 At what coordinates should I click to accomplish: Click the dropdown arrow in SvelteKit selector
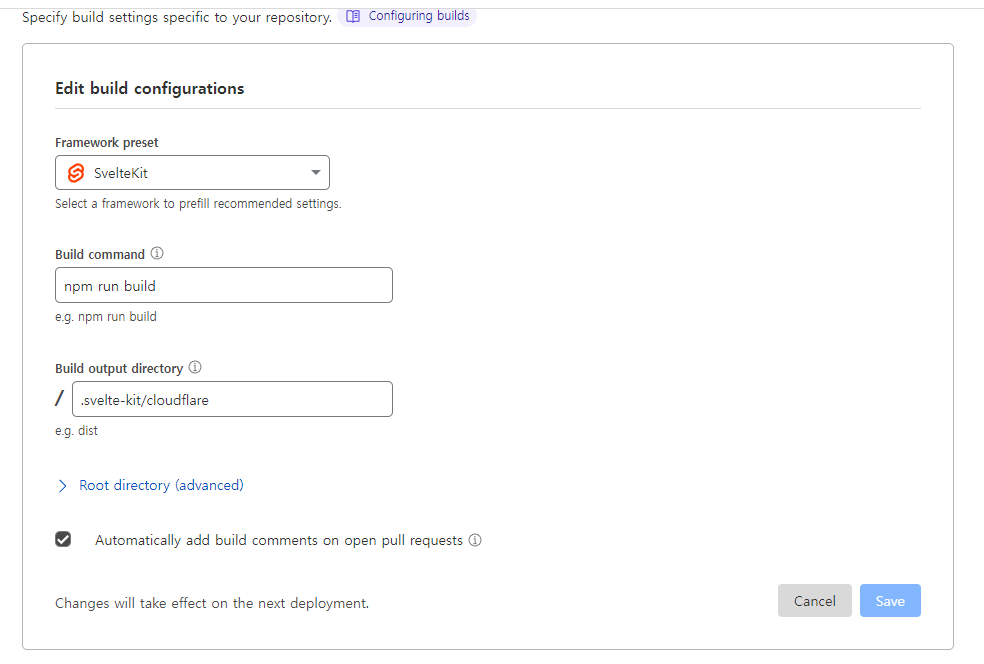tap(316, 173)
